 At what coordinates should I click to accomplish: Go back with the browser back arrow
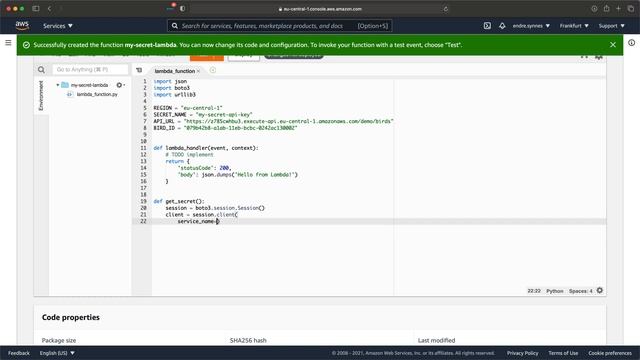pos(49,9)
